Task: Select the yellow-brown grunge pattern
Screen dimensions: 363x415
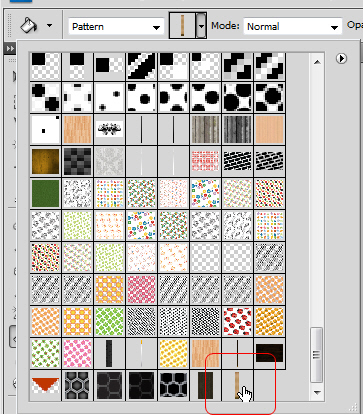Action: click(x=45, y=162)
